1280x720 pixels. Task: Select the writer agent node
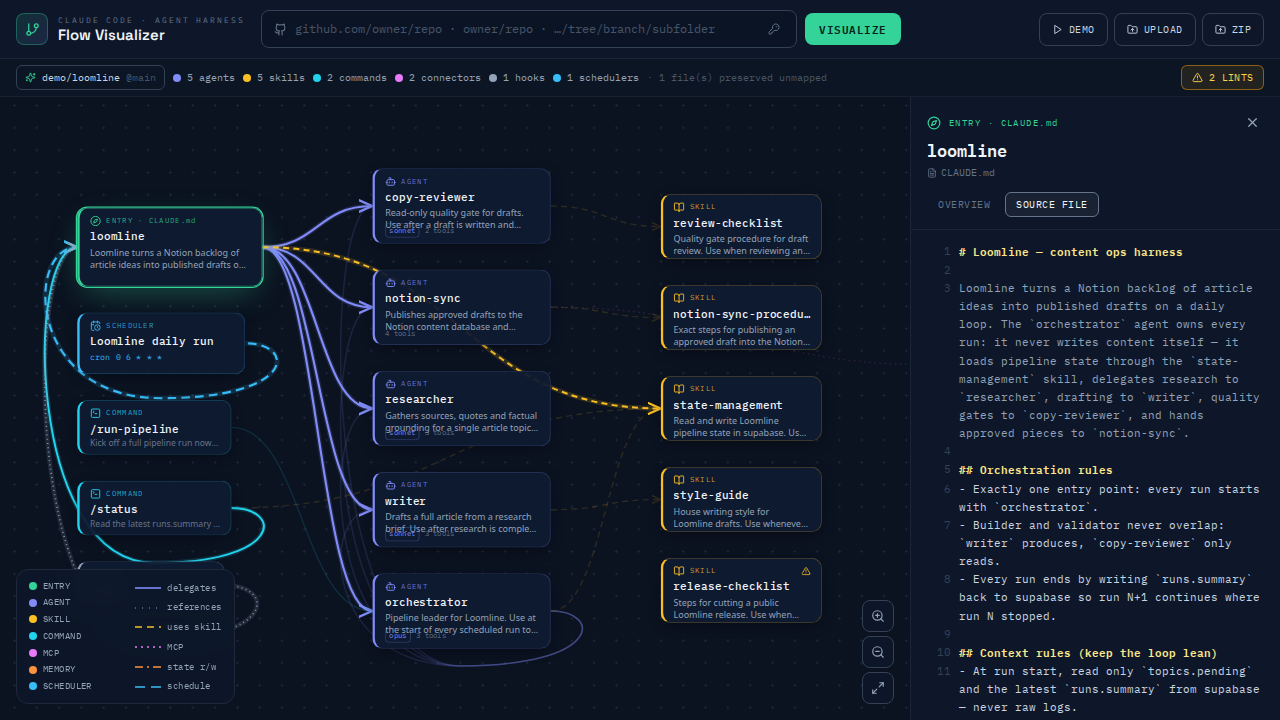461,509
